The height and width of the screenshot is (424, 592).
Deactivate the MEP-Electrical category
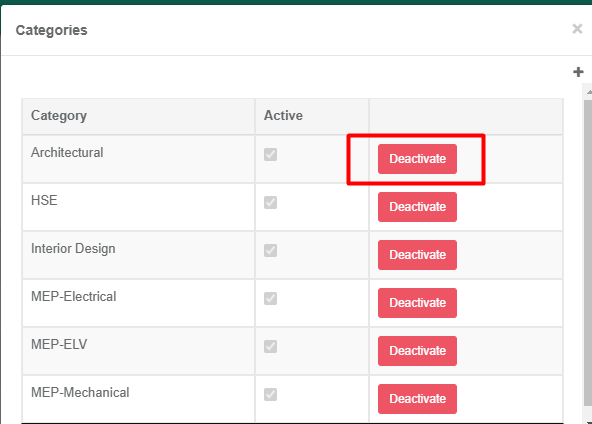point(417,303)
